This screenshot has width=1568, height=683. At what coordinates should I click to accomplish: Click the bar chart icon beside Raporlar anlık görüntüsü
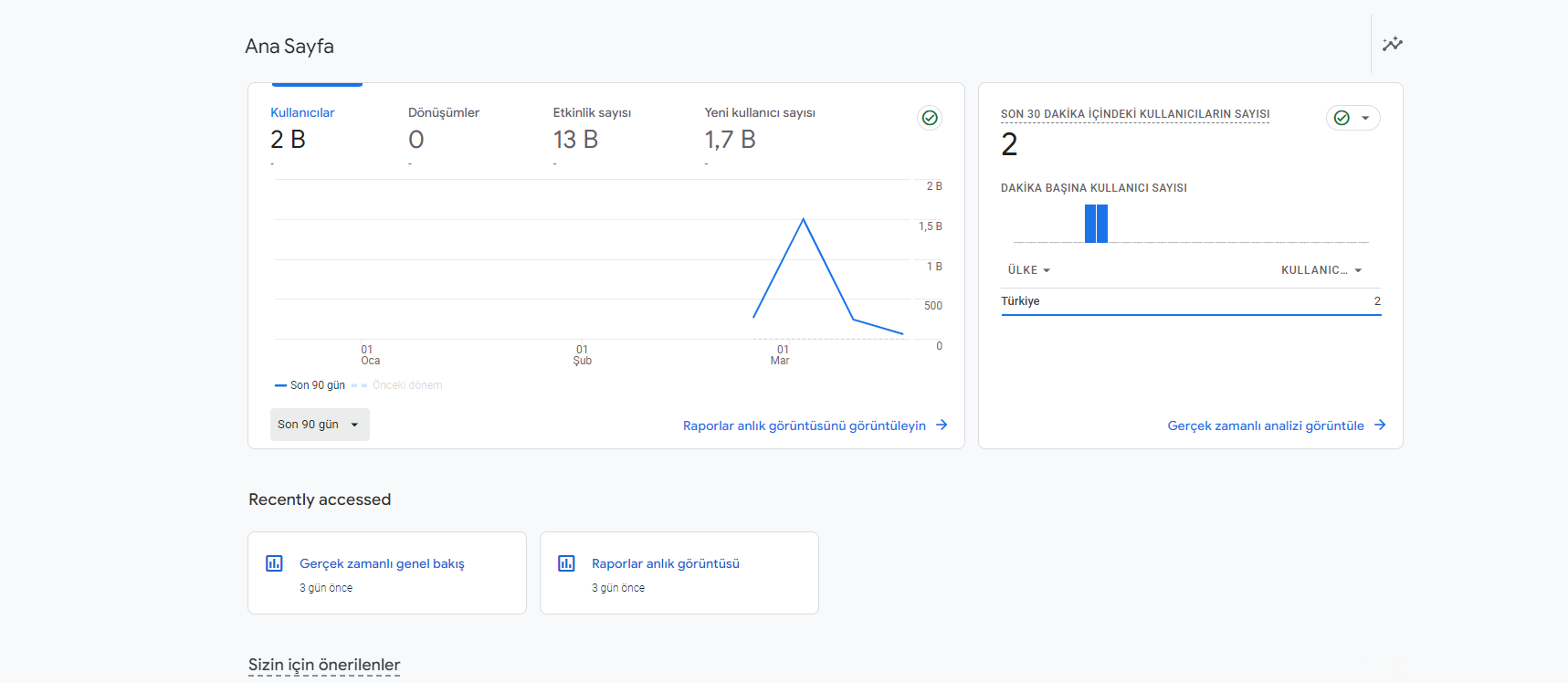(x=566, y=563)
